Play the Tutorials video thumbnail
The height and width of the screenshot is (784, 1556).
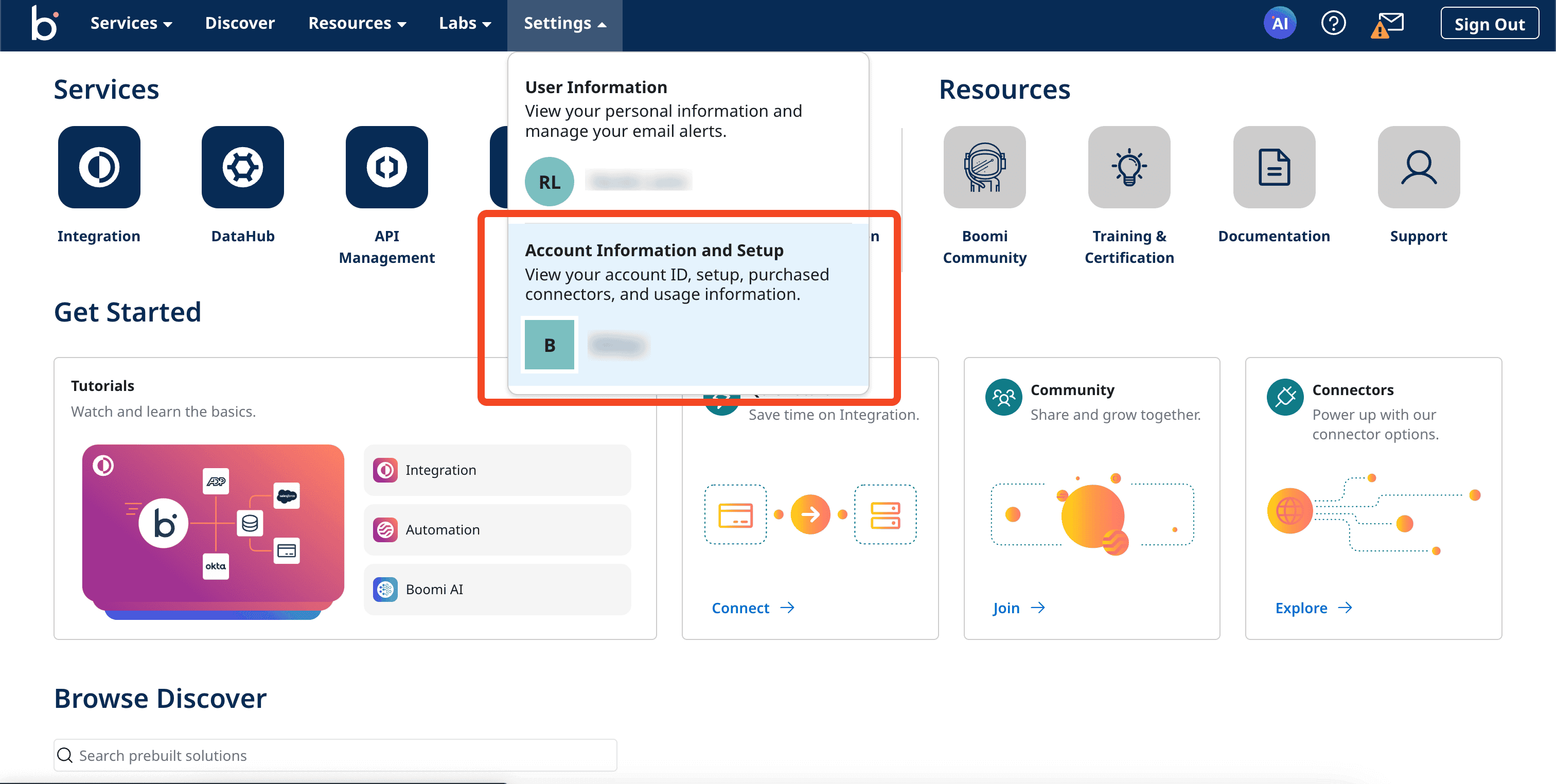(x=213, y=524)
